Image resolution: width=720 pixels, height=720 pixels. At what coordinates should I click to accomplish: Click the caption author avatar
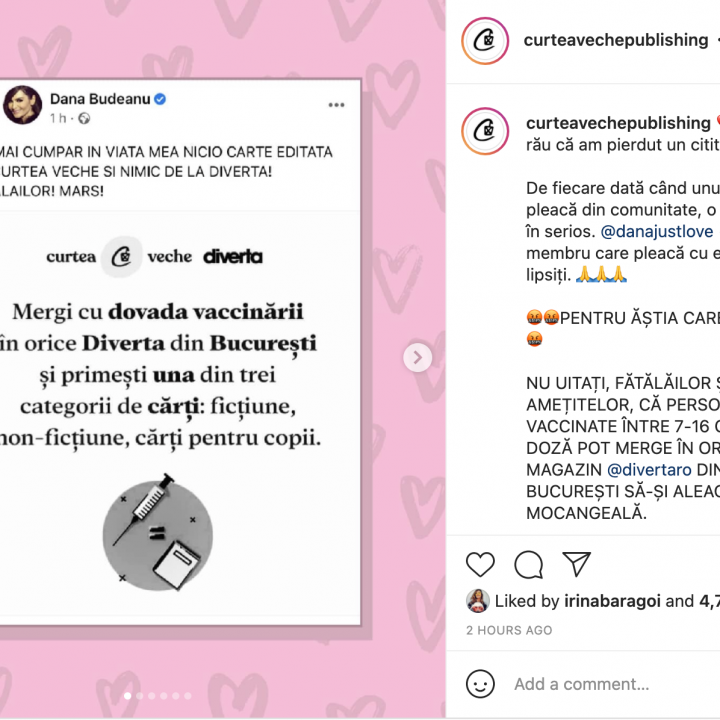pyautogui.click(x=485, y=131)
